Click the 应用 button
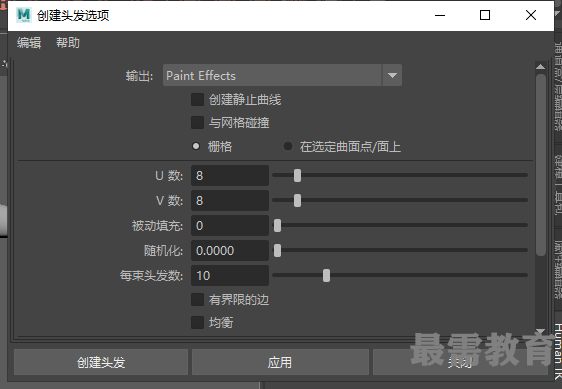Screen dimensions: 562x389 click(x=280, y=362)
